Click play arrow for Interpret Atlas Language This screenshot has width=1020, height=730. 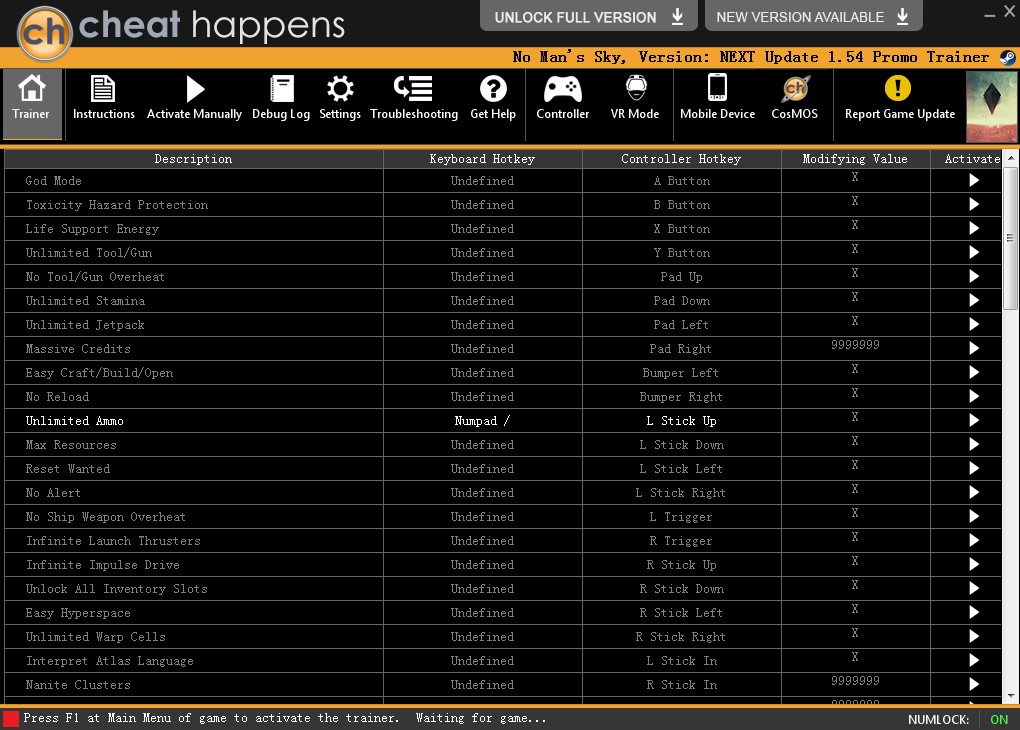pos(973,660)
